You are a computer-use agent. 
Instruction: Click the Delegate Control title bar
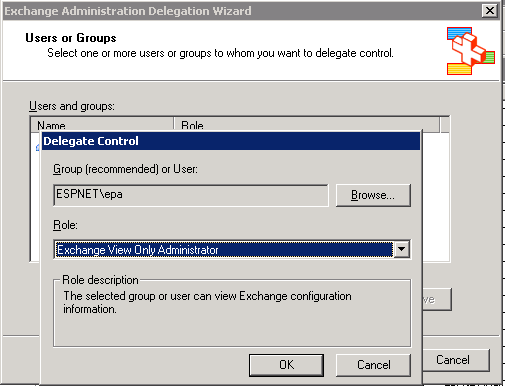point(231,141)
